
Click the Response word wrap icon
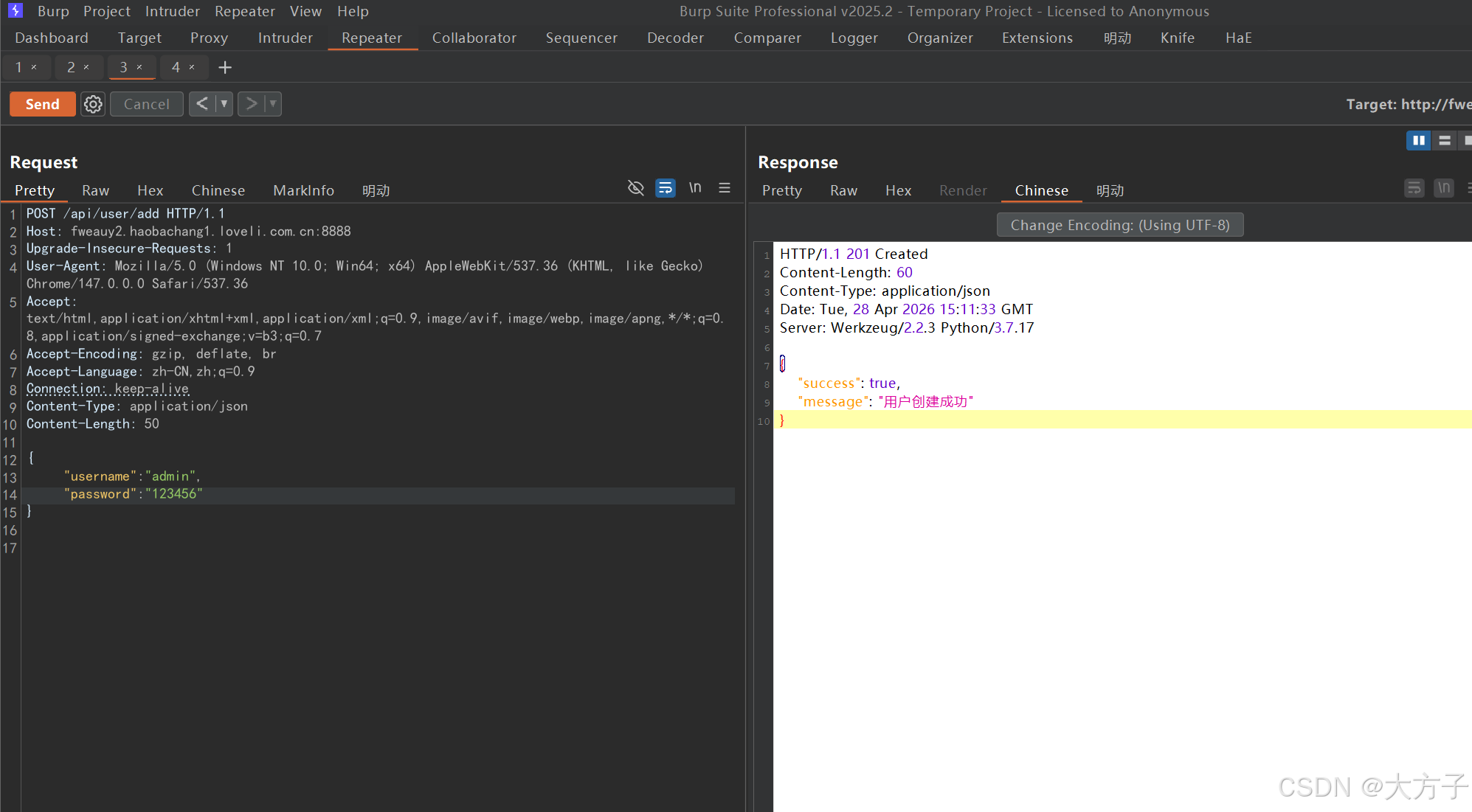pyautogui.click(x=1414, y=188)
